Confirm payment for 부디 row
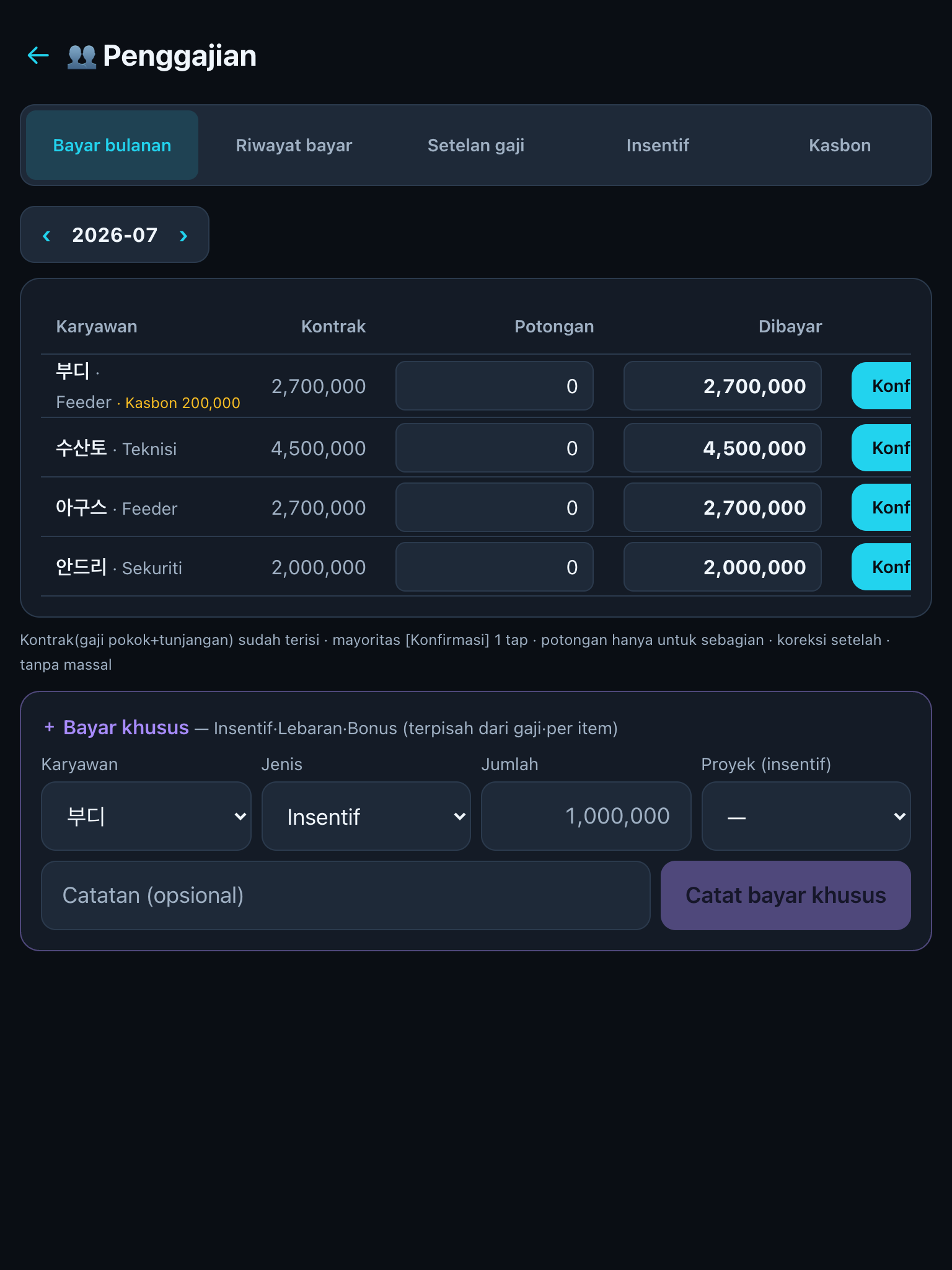The height and width of the screenshot is (1270, 952). [x=881, y=386]
